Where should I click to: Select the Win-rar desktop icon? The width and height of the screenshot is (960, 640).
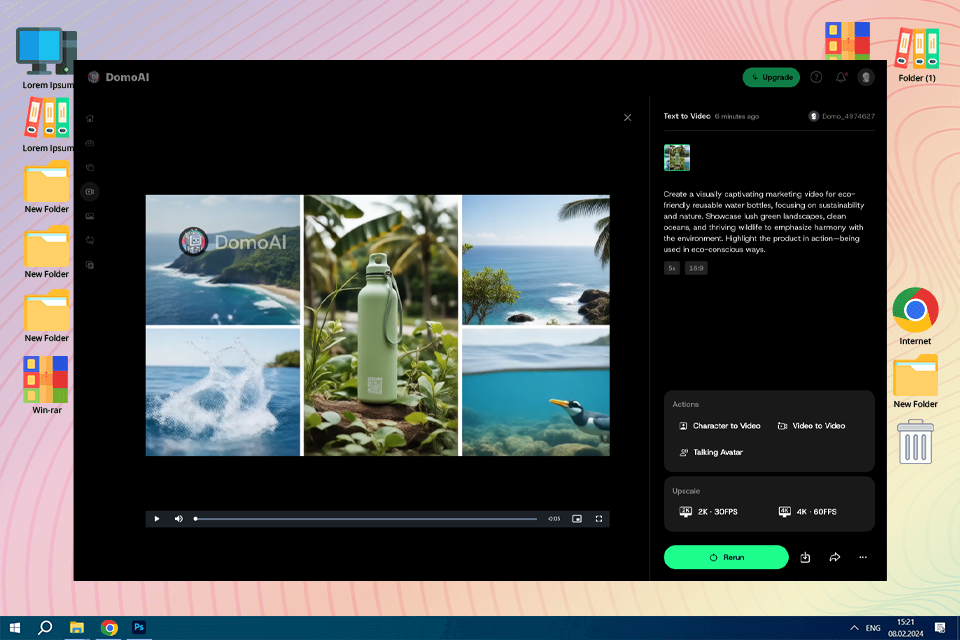[46, 385]
